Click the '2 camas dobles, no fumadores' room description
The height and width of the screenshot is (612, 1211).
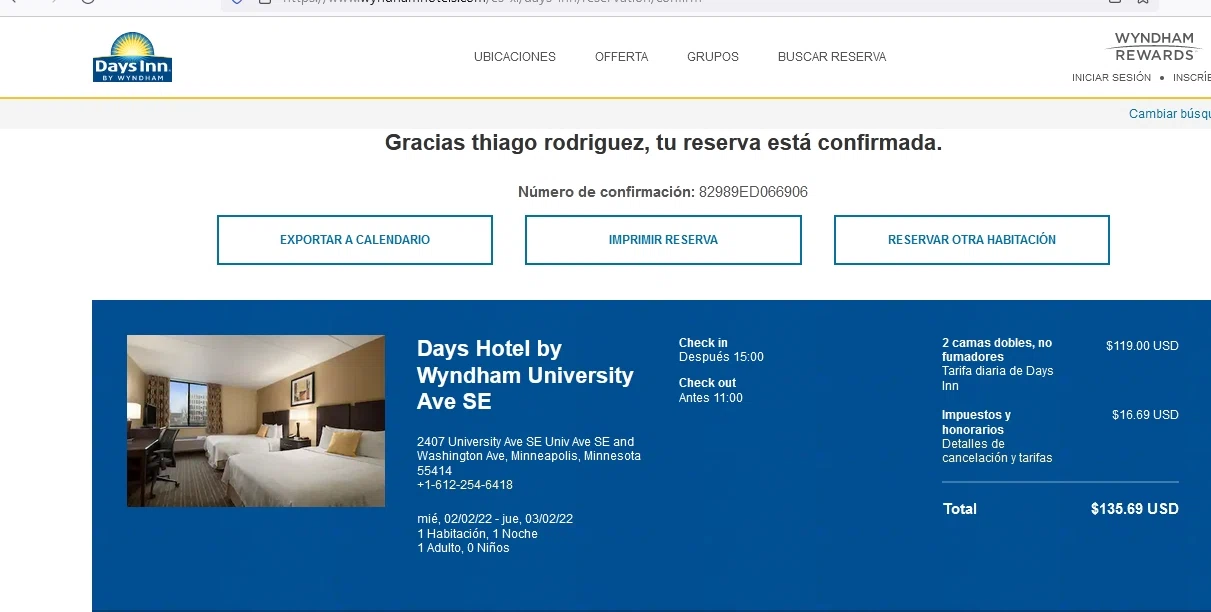(x=997, y=350)
